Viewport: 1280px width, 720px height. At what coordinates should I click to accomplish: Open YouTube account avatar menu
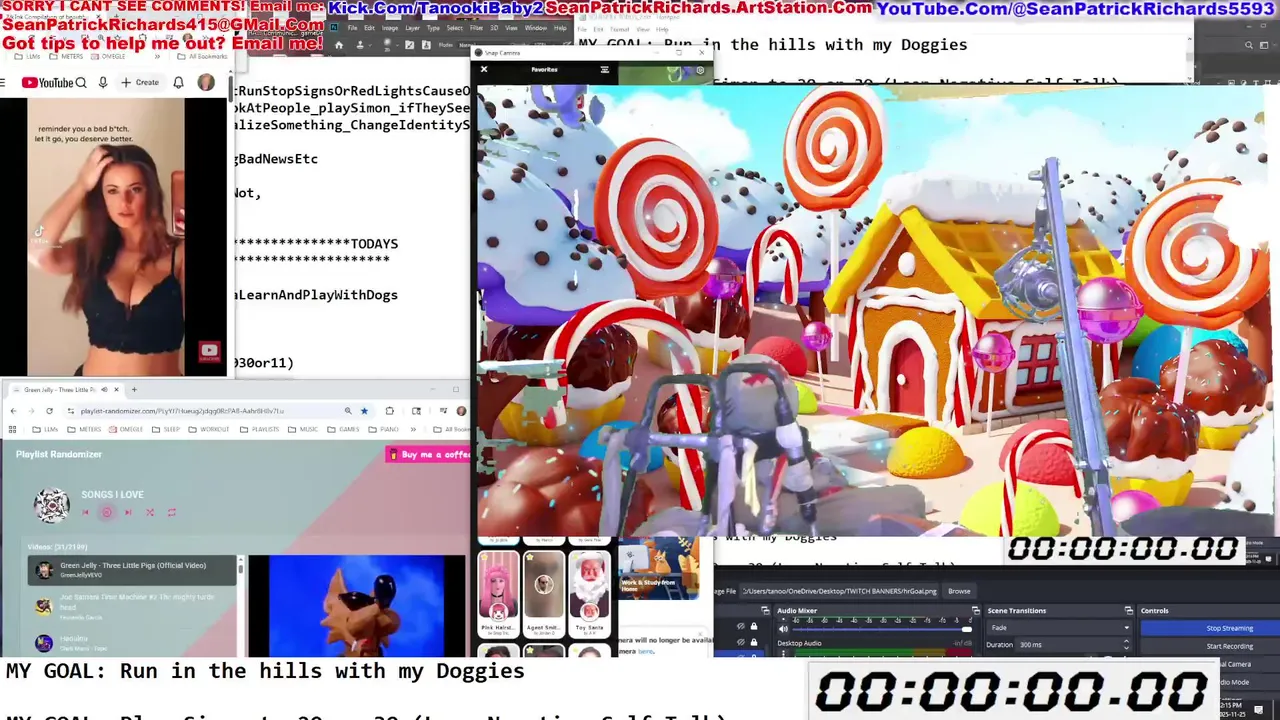[206, 83]
